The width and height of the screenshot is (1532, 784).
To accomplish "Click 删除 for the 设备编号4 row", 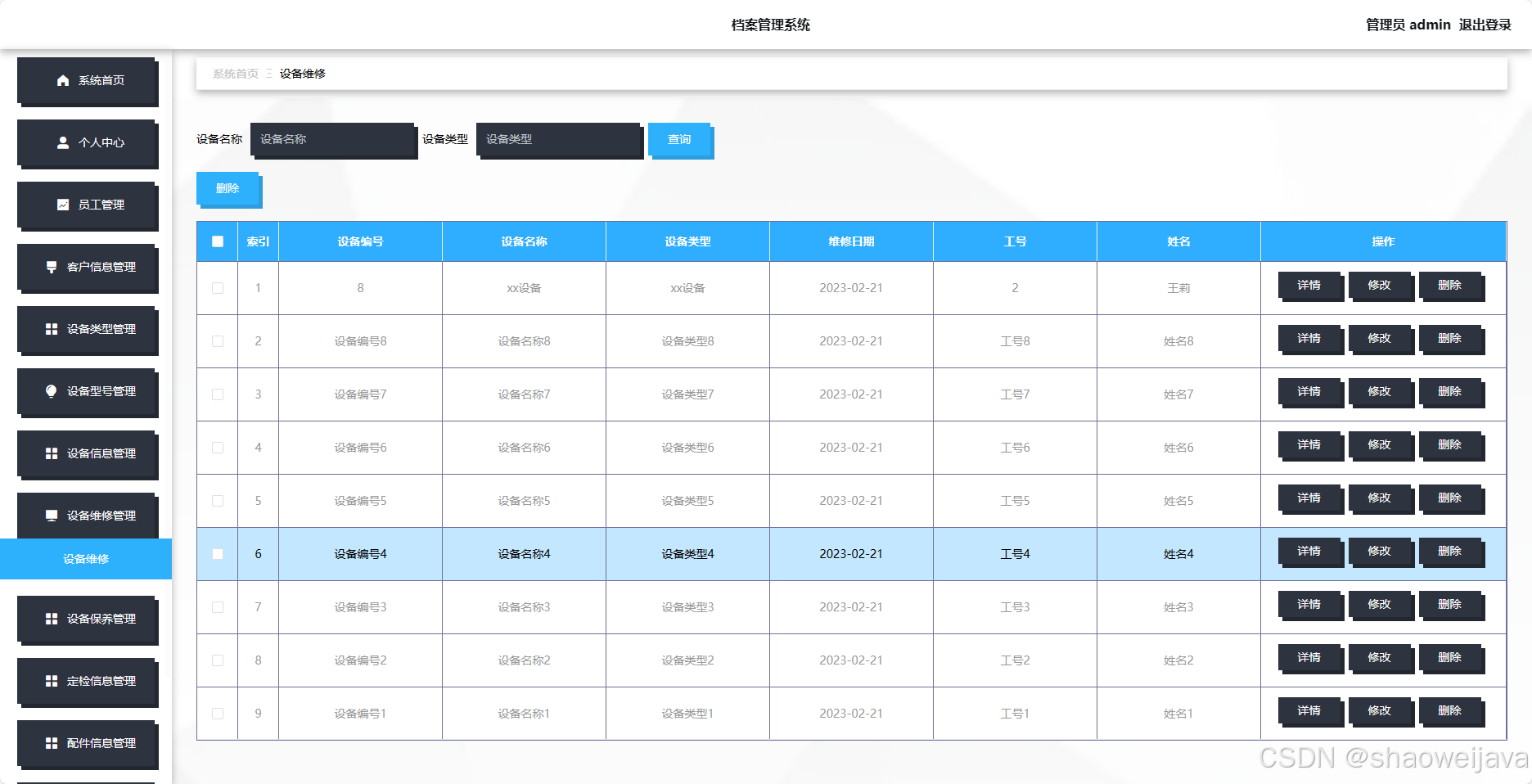I will point(1450,552).
